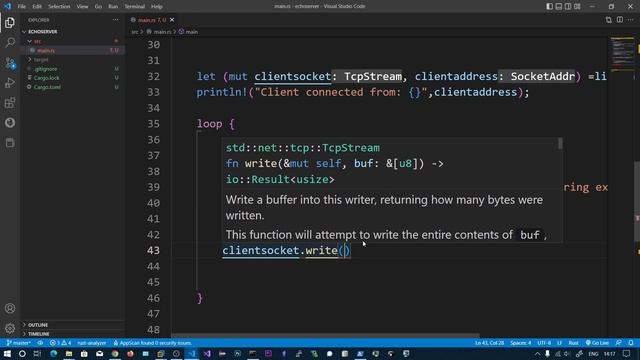Open Microsoft Edge from taskbar
This screenshot has height=360, width=640.
click(53, 353)
